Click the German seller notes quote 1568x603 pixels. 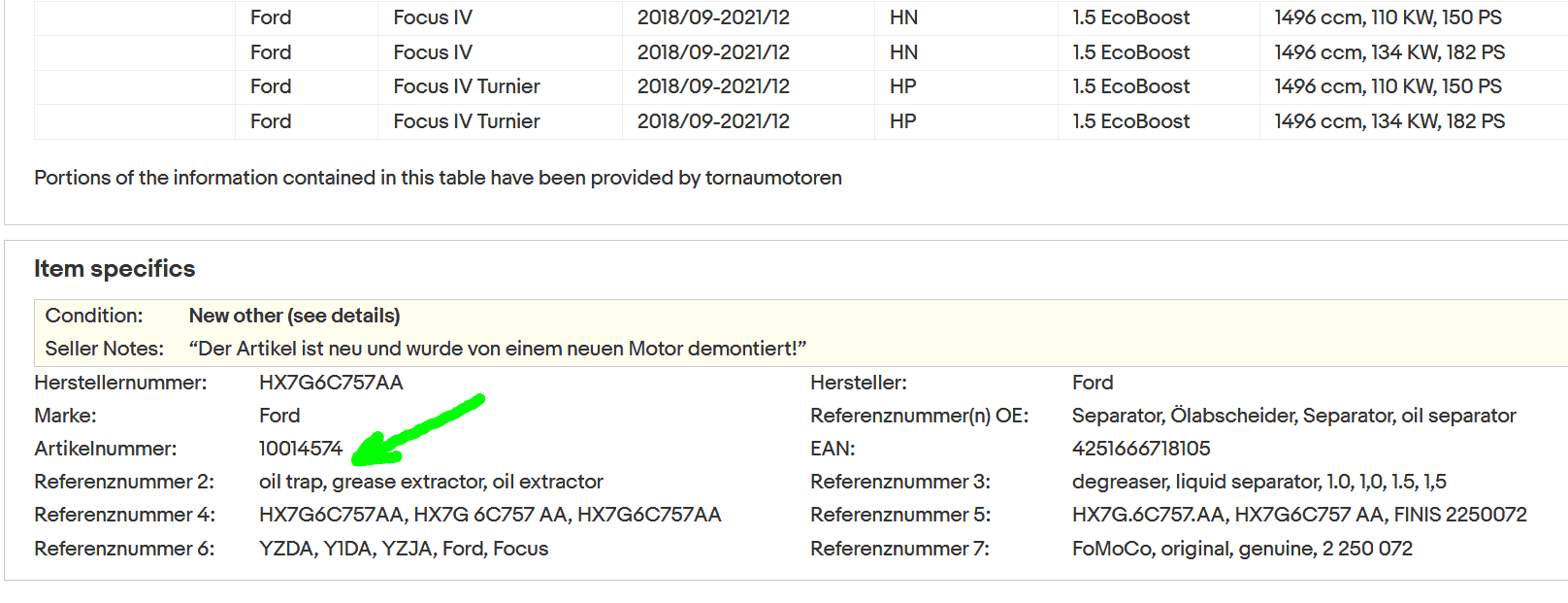tap(497, 349)
